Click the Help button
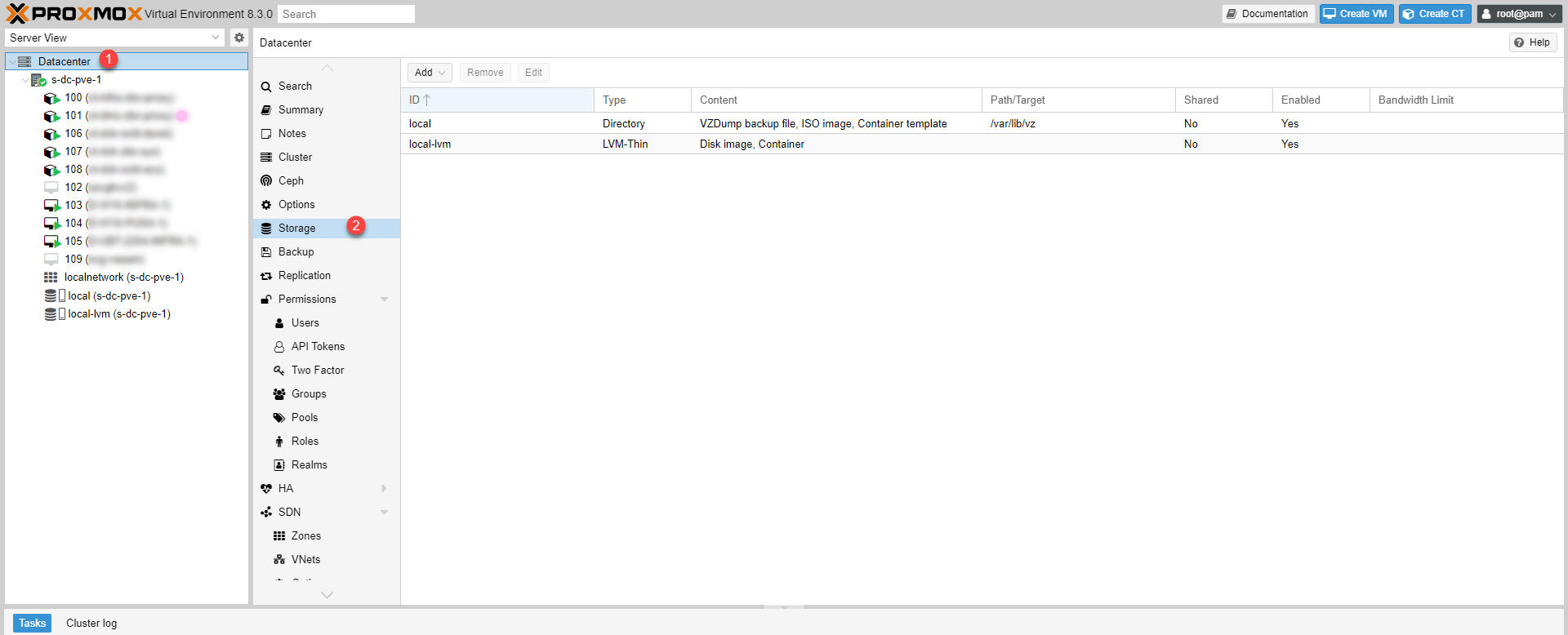 point(1532,42)
